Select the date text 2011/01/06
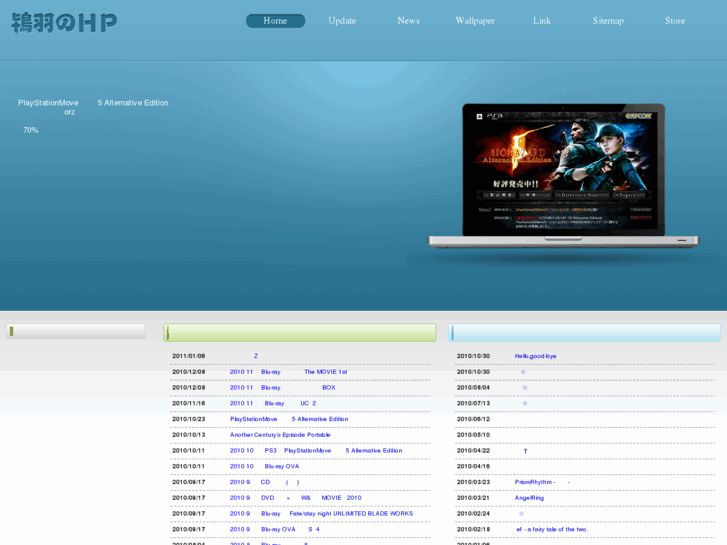This screenshot has height=545, width=727. [189, 356]
